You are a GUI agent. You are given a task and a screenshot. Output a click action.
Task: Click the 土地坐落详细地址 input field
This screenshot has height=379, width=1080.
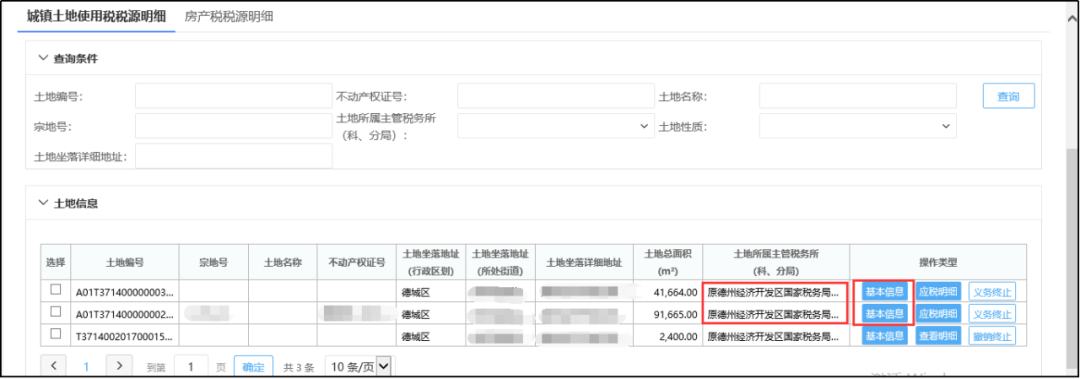point(233,156)
